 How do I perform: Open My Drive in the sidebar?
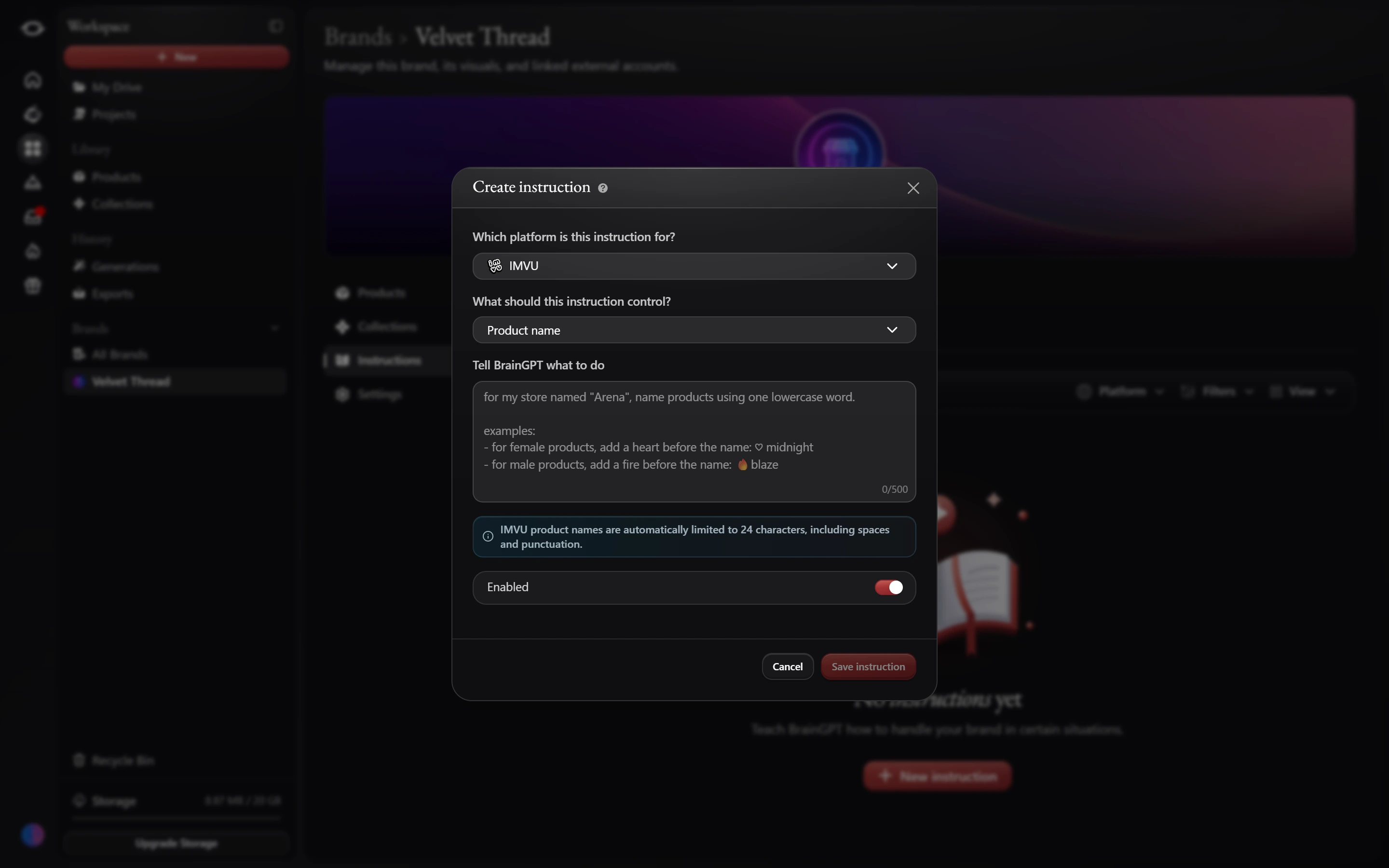(108, 87)
